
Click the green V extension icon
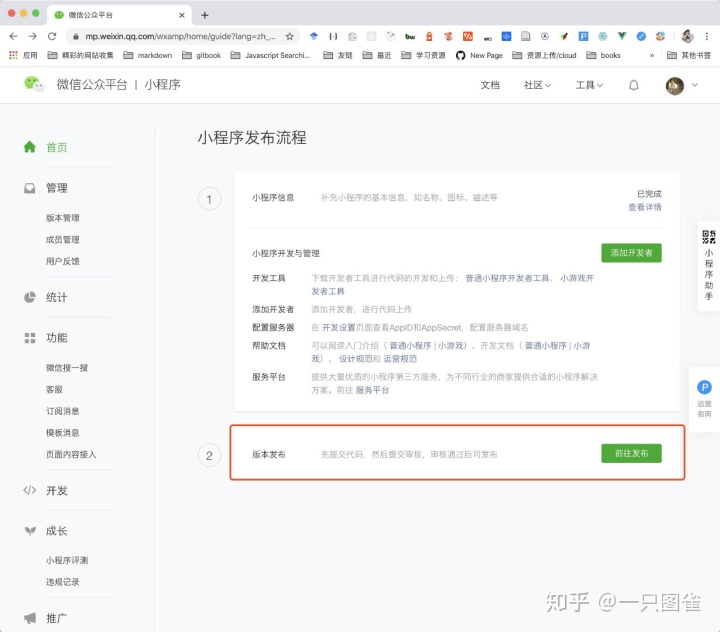[x=622, y=36]
